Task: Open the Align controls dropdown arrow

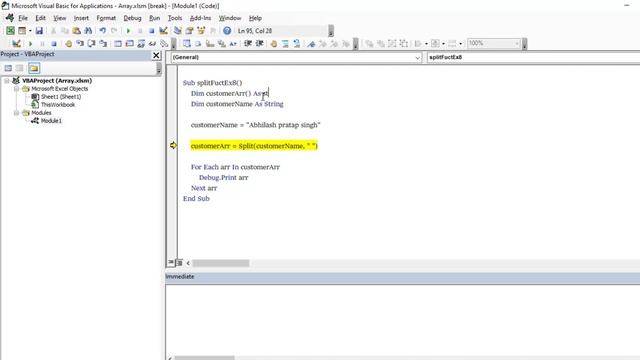Action: tap(427, 43)
